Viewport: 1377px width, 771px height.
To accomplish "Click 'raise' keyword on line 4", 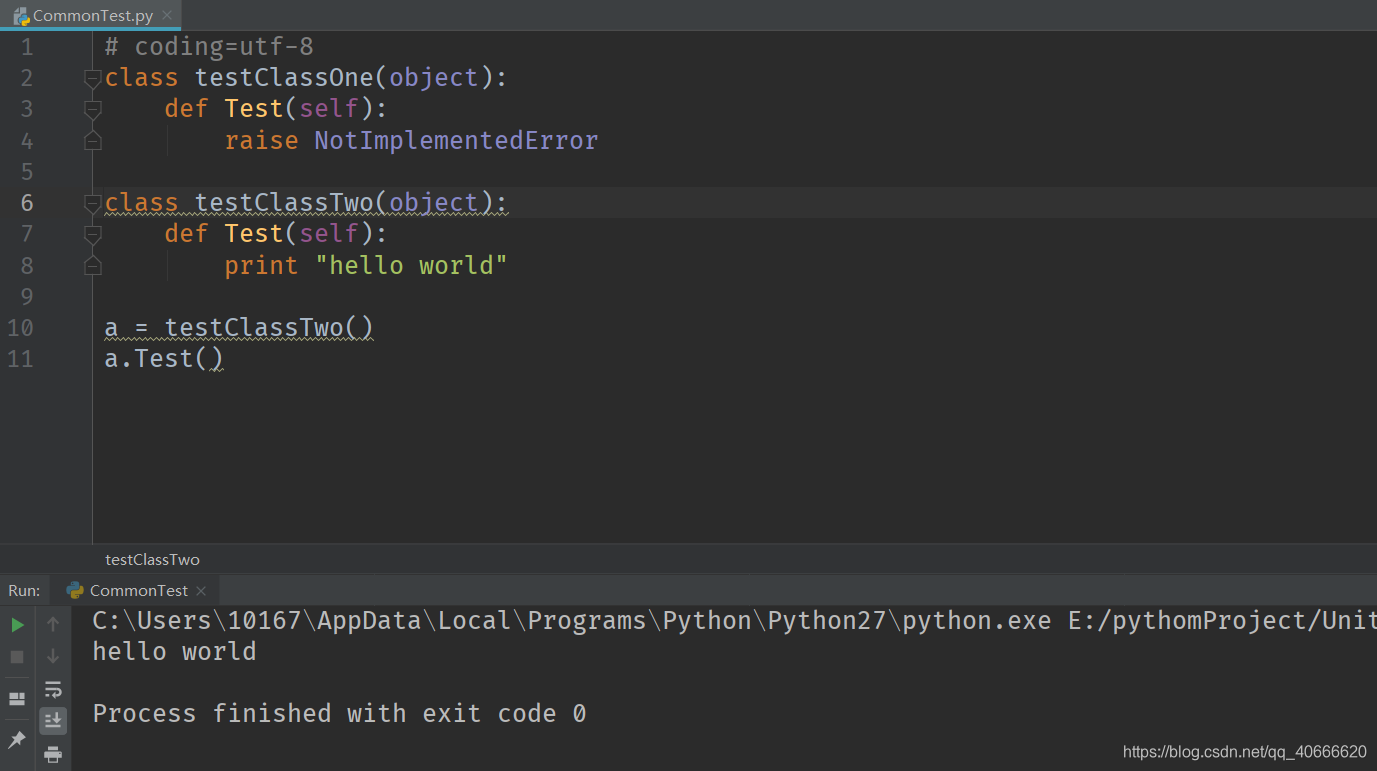I will click(261, 140).
